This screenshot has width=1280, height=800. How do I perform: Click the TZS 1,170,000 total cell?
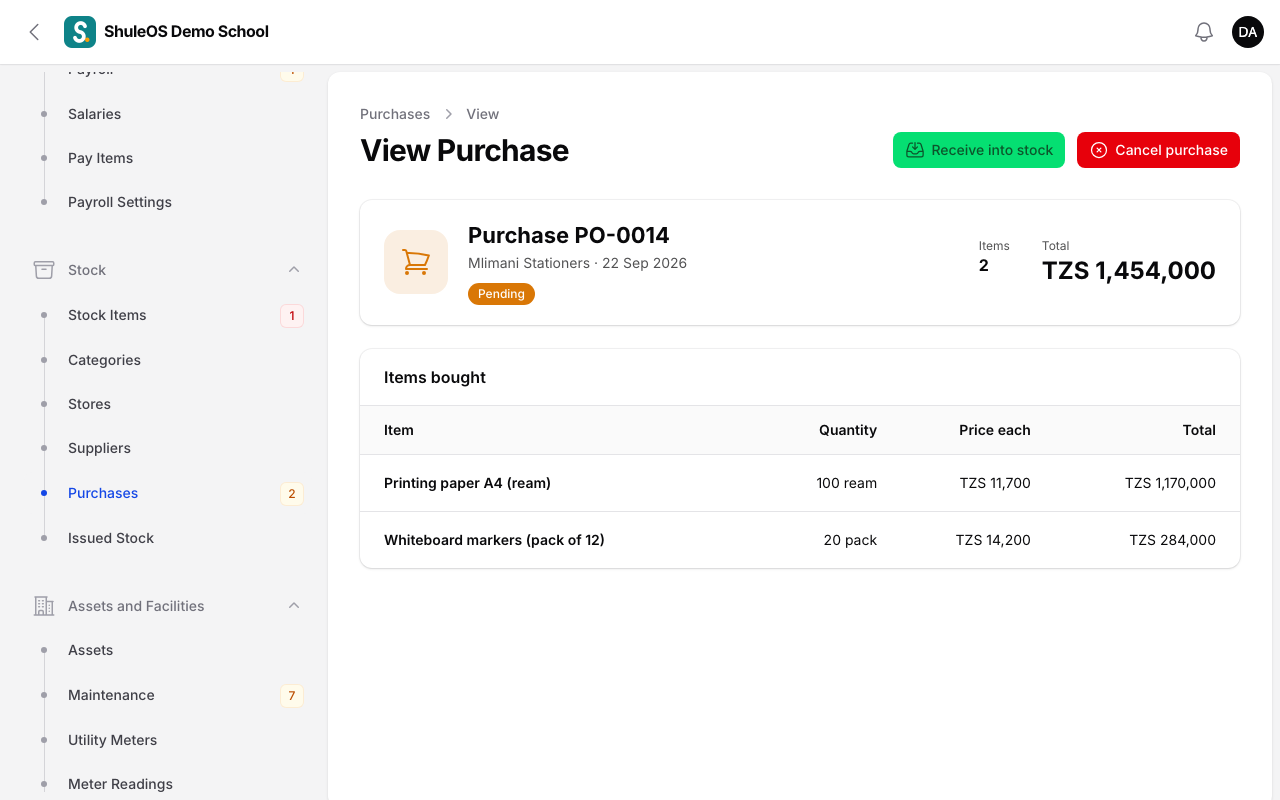pos(1170,483)
